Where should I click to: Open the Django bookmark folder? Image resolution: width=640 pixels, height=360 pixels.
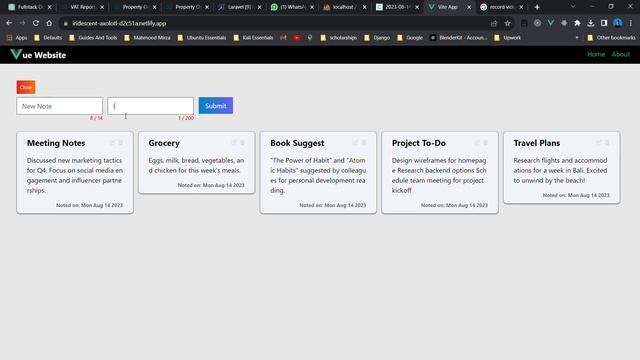coord(377,38)
